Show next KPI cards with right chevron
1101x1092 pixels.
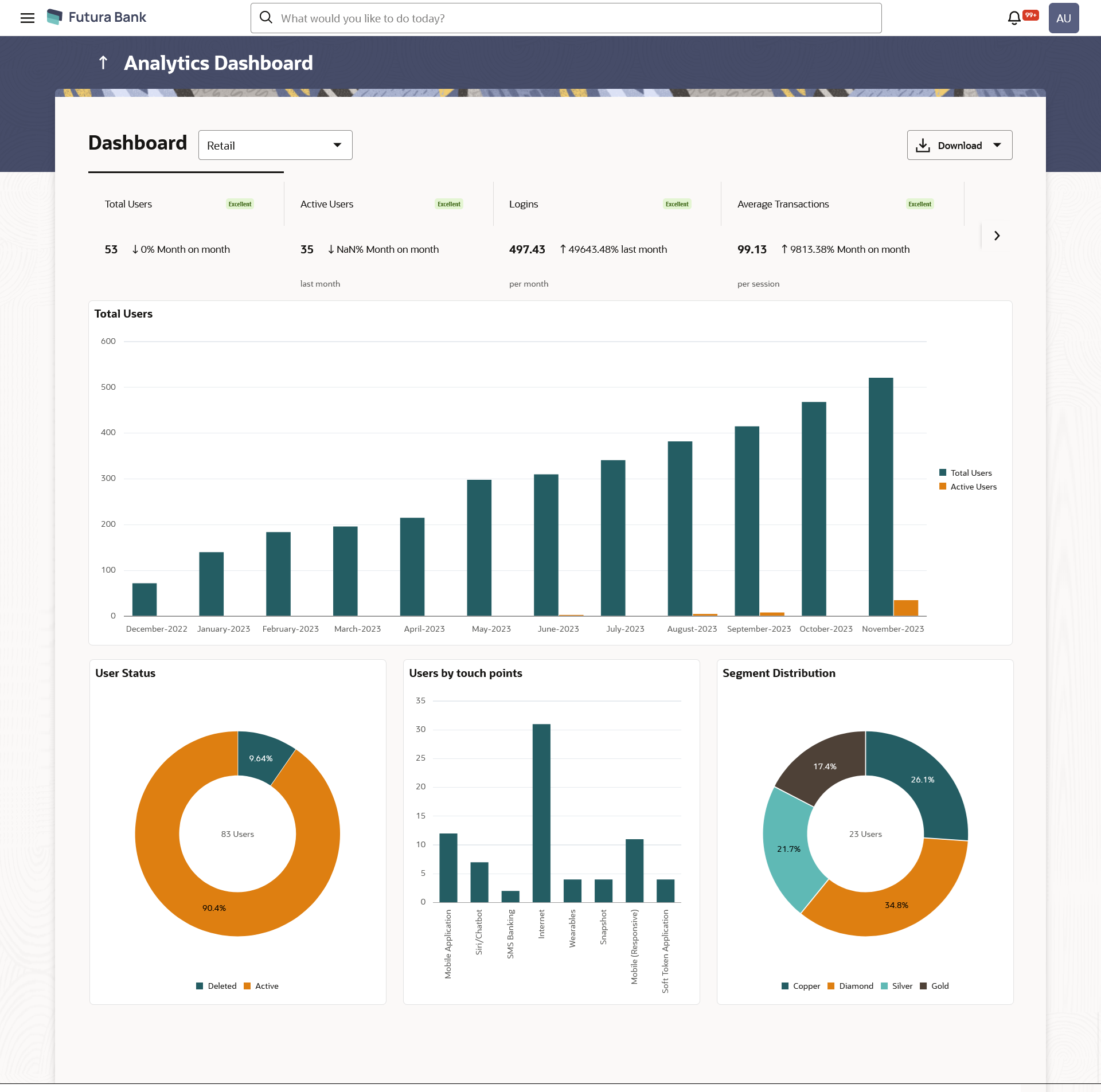coord(997,236)
